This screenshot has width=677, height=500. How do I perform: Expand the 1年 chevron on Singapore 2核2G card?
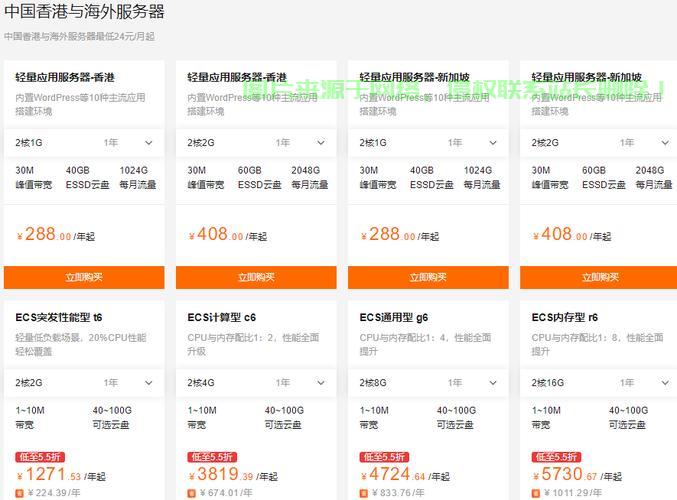(665, 143)
